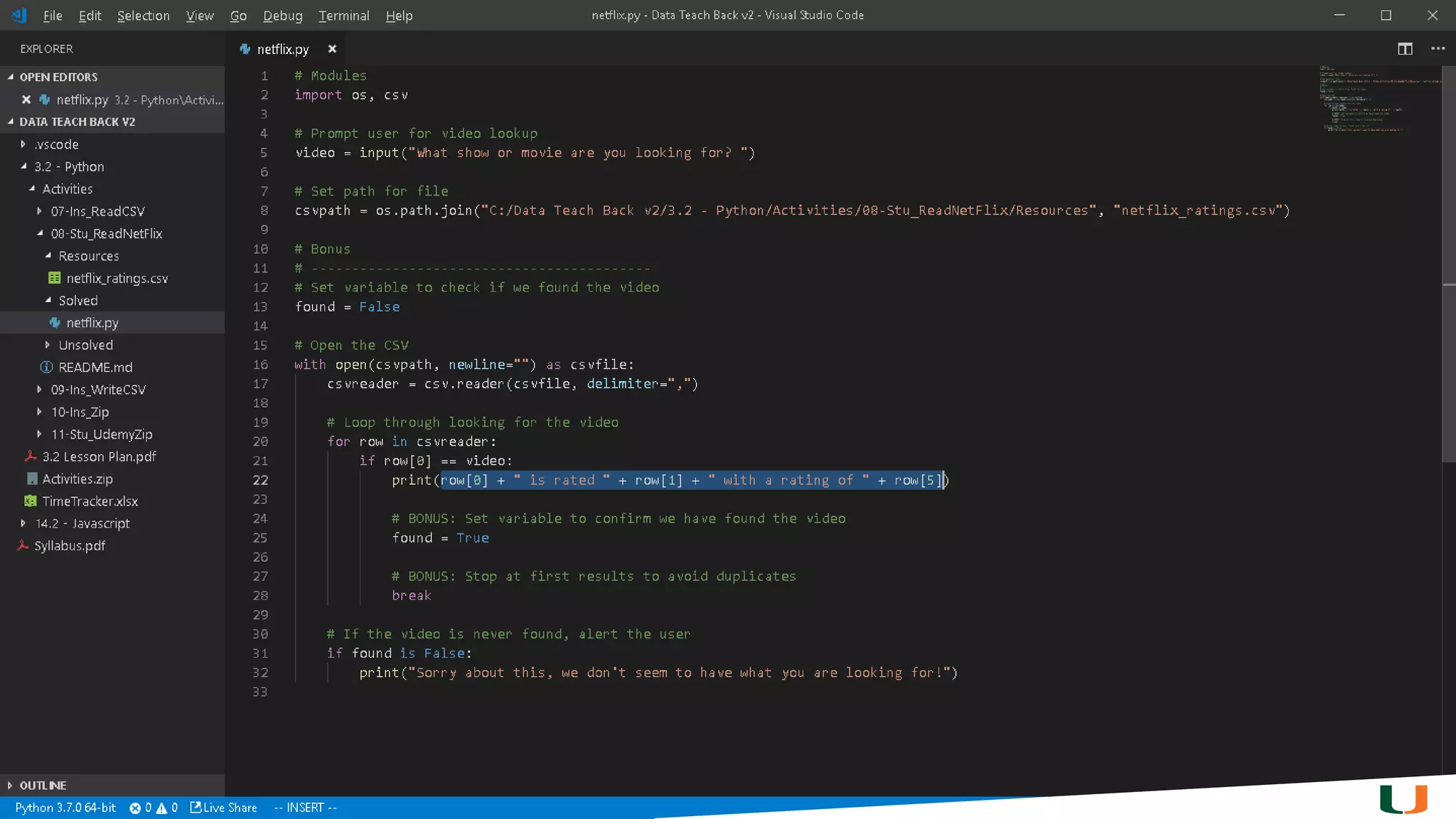Viewport: 1456px width, 819px height.
Task: Close the netflix.py editor tab
Action: pyautogui.click(x=332, y=49)
